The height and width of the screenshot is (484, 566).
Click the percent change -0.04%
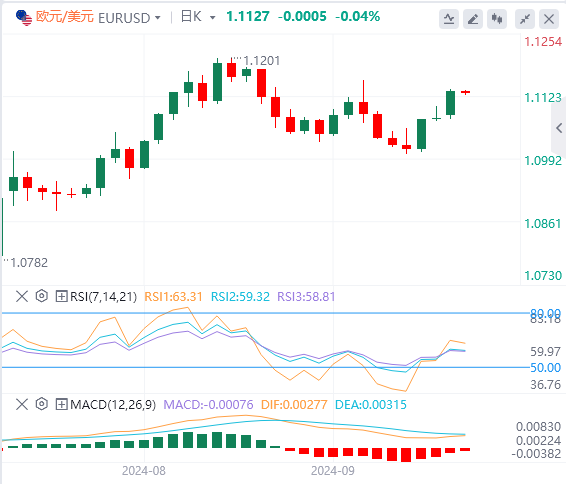pyautogui.click(x=357, y=17)
